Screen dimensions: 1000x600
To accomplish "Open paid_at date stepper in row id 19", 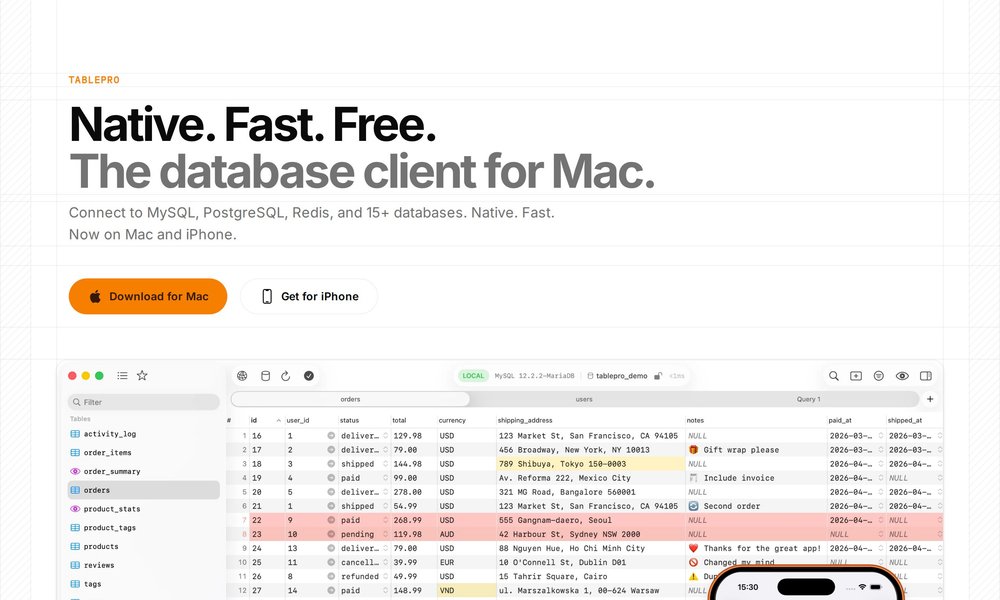I will pos(881,478).
